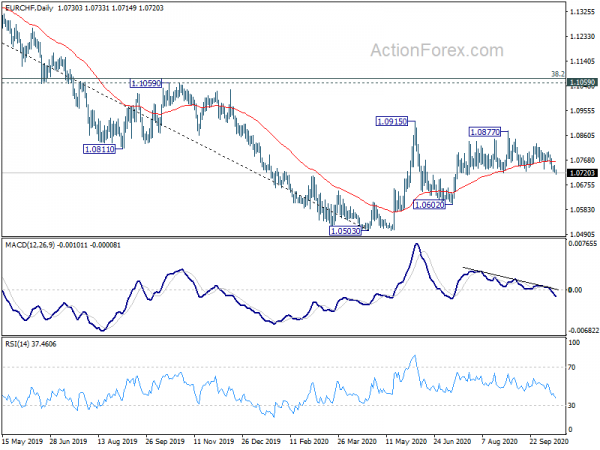The height and width of the screenshot is (450, 600).
Task: Click the 1.11405 price axis value
Action: pyautogui.click(x=582, y=61)
